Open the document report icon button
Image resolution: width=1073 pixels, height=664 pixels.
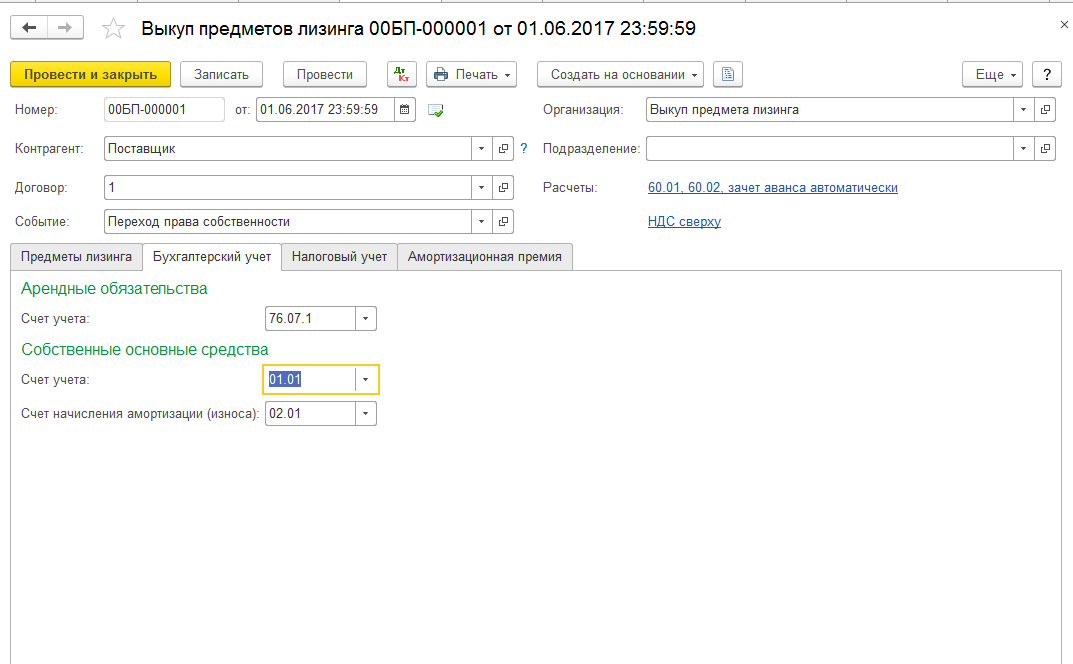click(x=728, y=75)
